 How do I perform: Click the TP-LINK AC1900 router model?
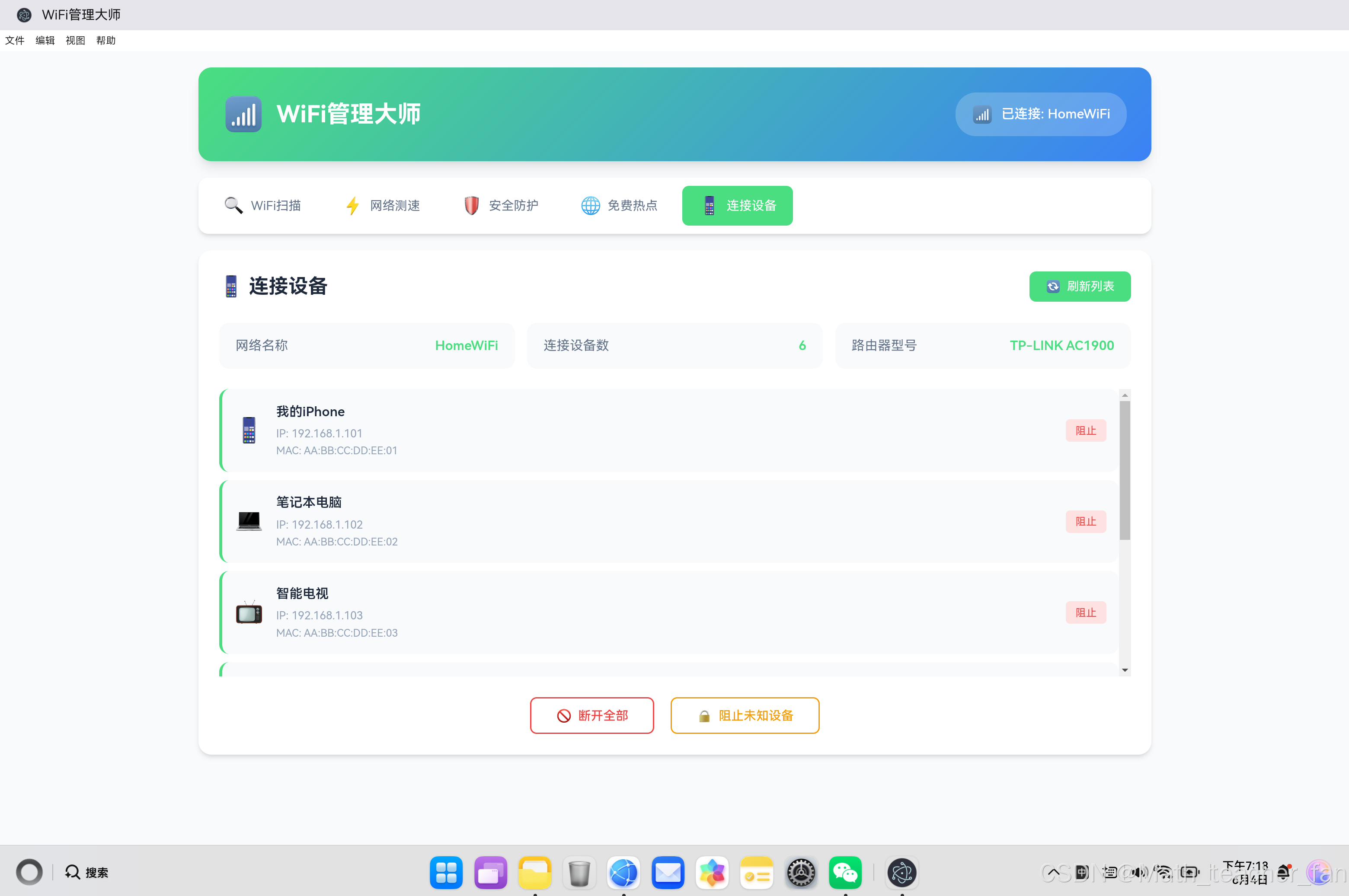[x=1062, y=346]
